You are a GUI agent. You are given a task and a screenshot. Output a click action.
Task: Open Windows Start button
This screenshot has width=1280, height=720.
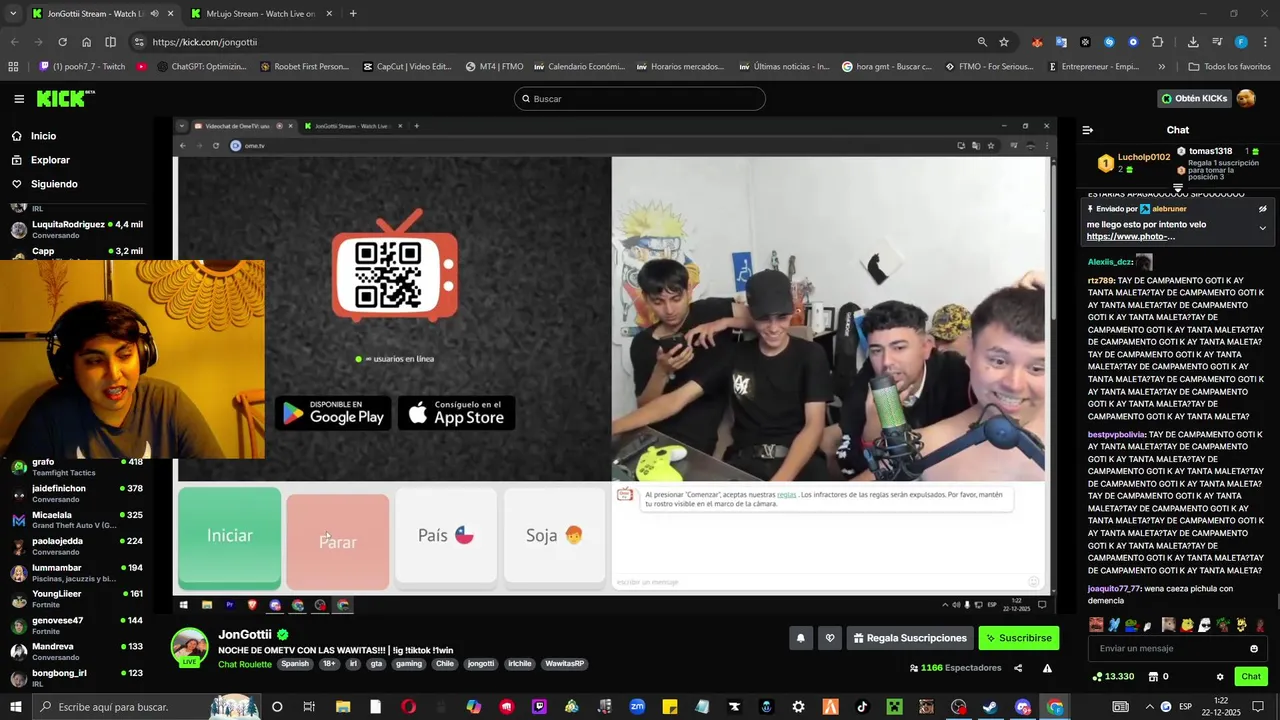click(17, 707)
